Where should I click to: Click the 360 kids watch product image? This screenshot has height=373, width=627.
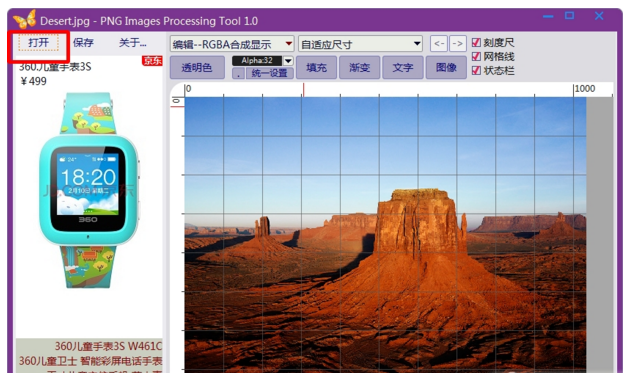tap(89, 190)
